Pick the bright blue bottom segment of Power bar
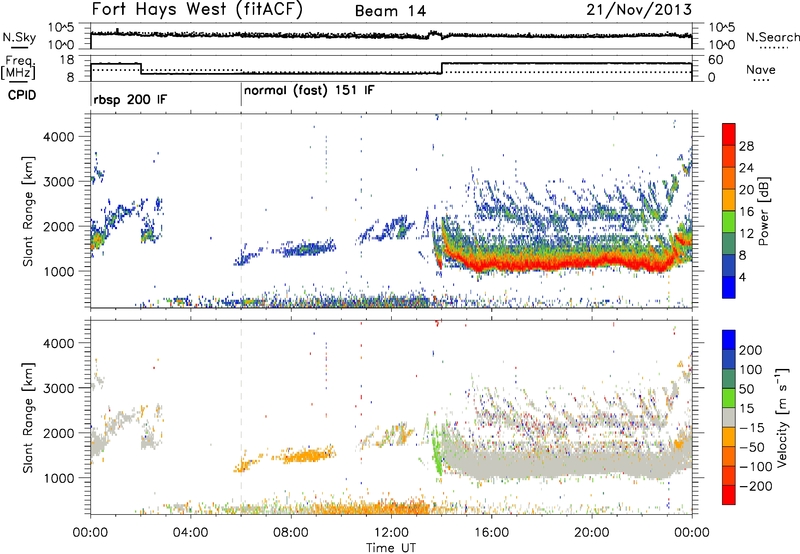This screenshot has width=800, height=554. click(729, 287)
